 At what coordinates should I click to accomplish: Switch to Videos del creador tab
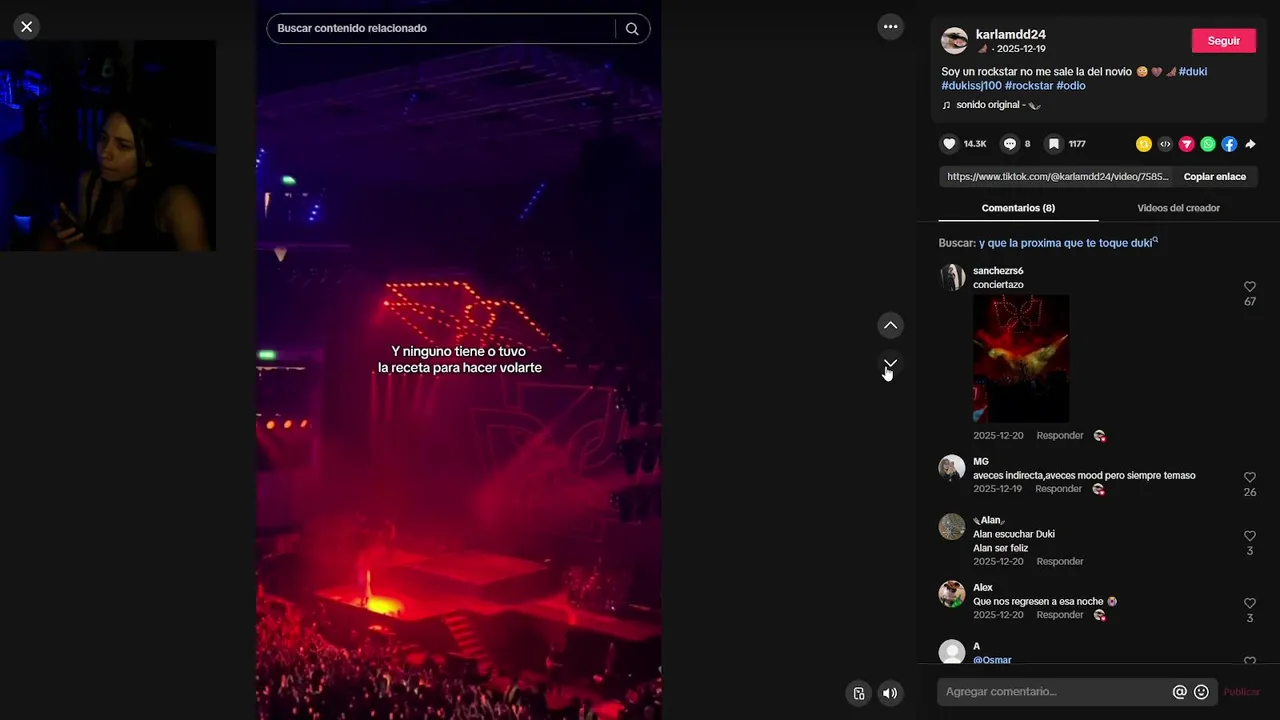point(1178,208)
